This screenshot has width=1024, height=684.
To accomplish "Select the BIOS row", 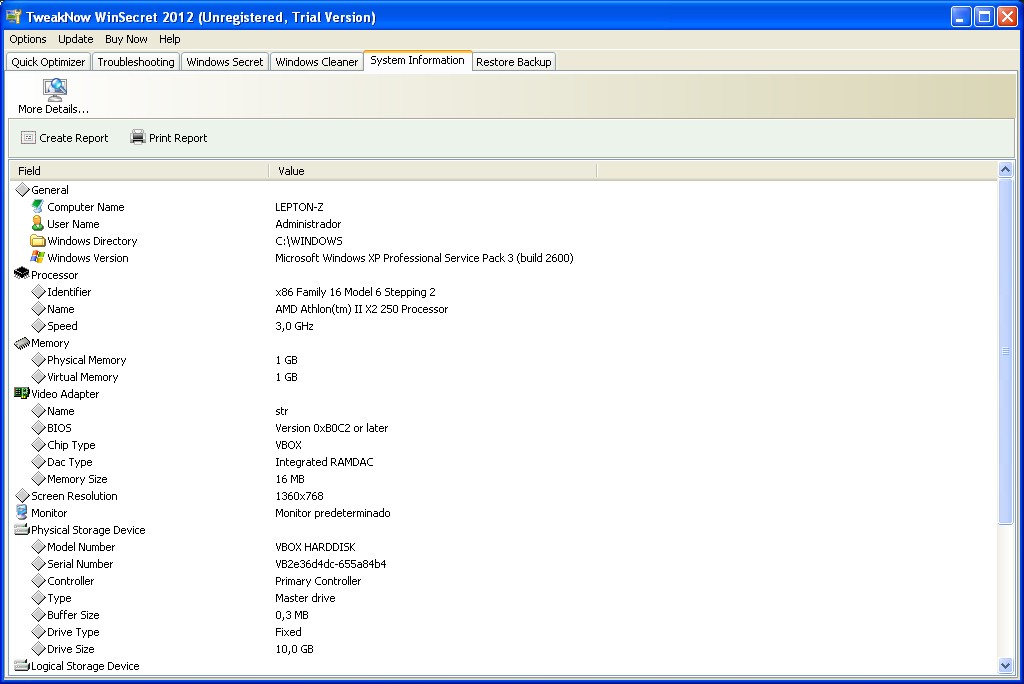I will click(x=504, y=427).
